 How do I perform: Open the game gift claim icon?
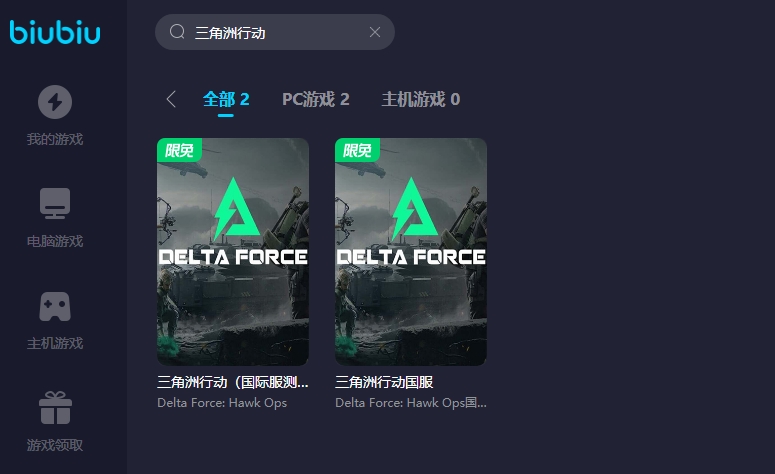click(x=55, y=408)
